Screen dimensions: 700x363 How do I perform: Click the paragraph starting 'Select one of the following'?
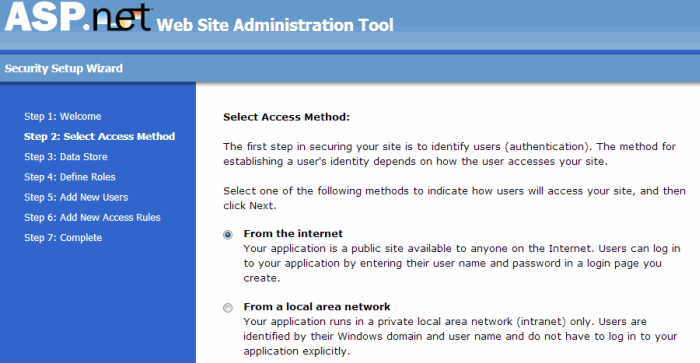point(454,198)
